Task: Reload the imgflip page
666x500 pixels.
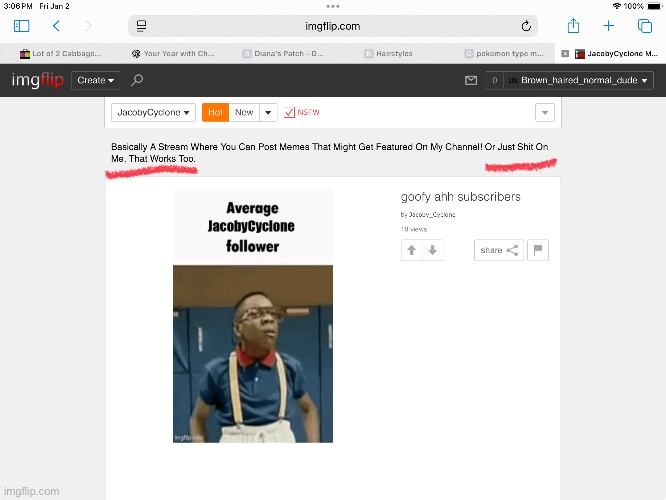Action: coord(526,26)
